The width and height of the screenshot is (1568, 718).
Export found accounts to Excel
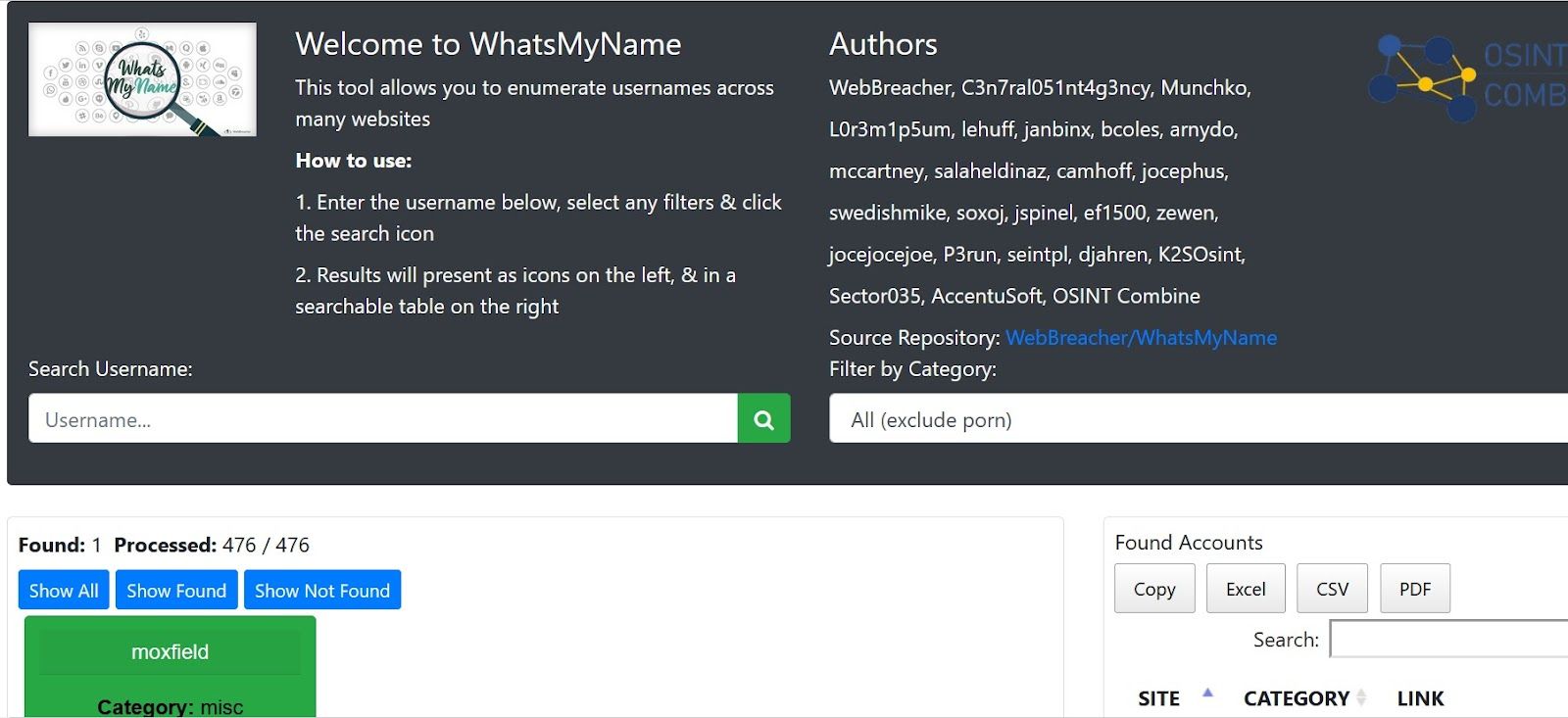(1246, 589)
